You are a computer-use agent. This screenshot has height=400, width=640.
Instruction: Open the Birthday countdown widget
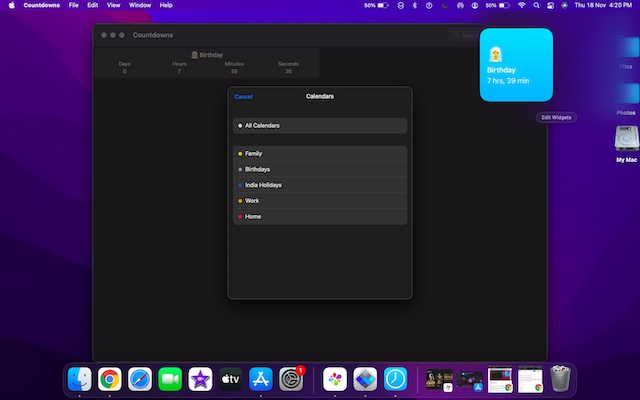[516, 65]
